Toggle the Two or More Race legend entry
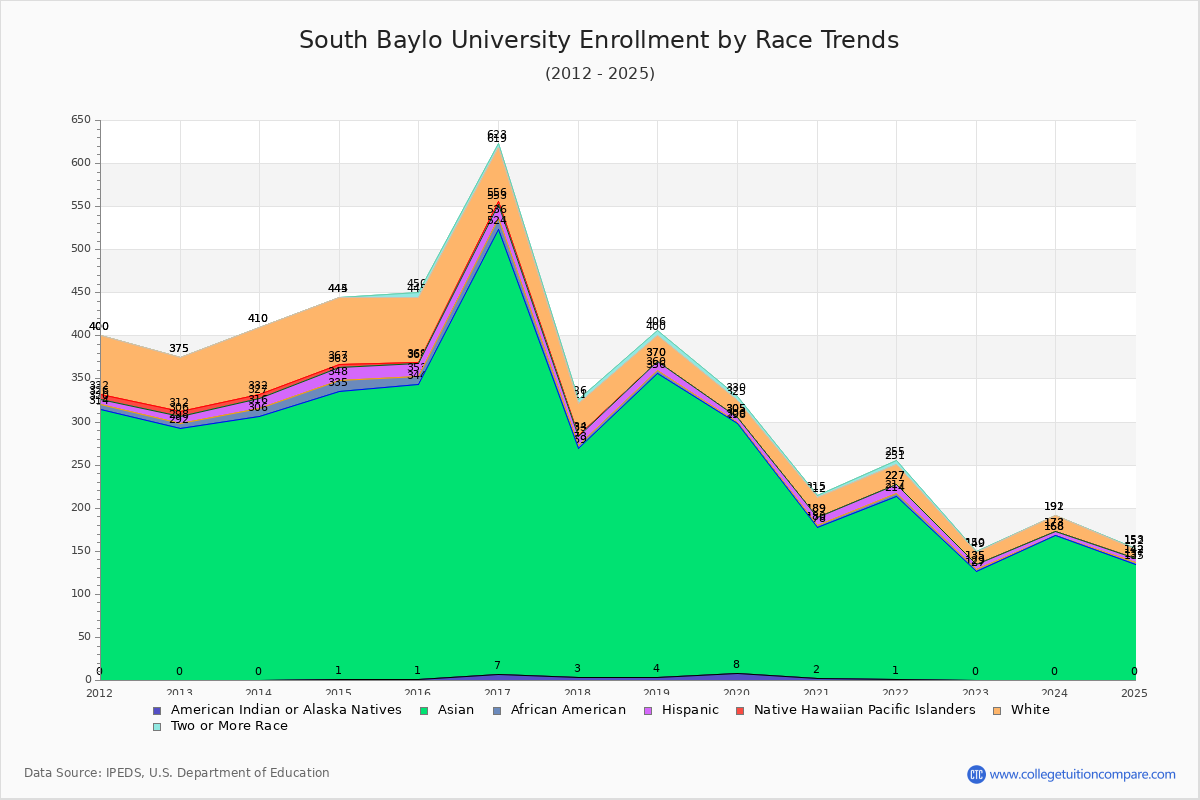The image size is (1200, 800). click(219, 726)
